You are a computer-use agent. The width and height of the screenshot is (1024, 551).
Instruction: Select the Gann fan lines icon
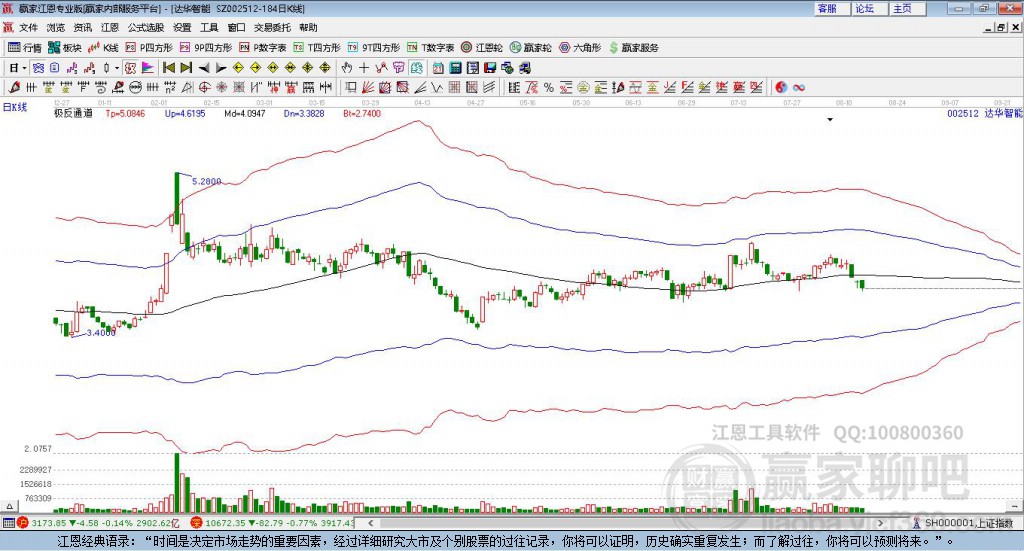pyautogui.click(x=368, y=87)
